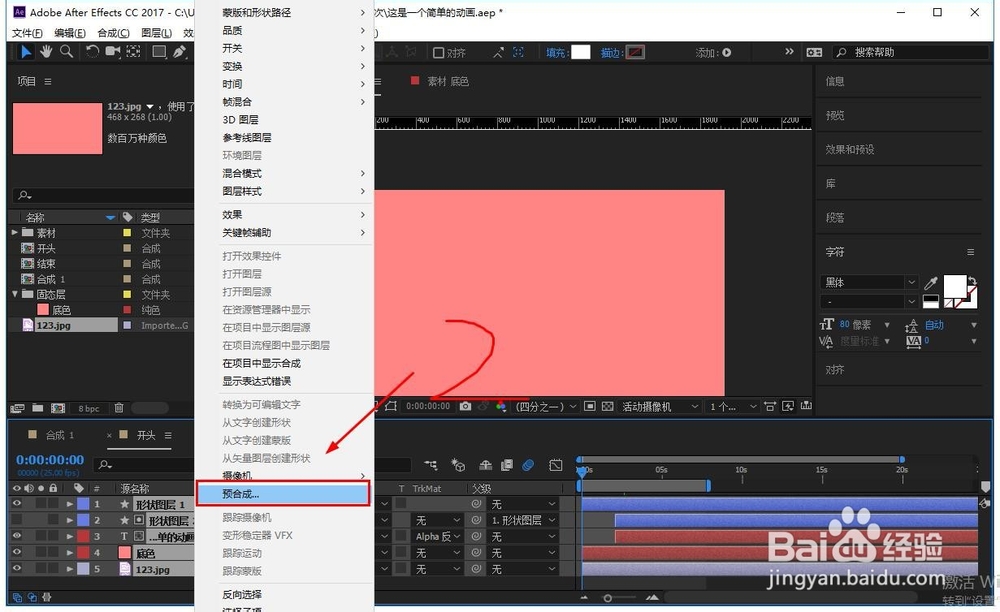Expand layer 4 底色 properties

click(x=70, y=553)
